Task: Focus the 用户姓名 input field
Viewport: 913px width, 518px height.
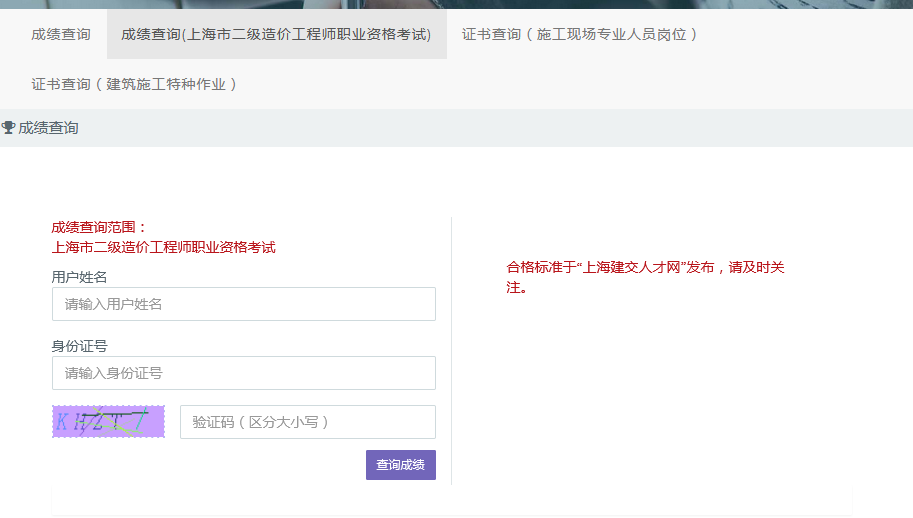Action: coord(243,304)
